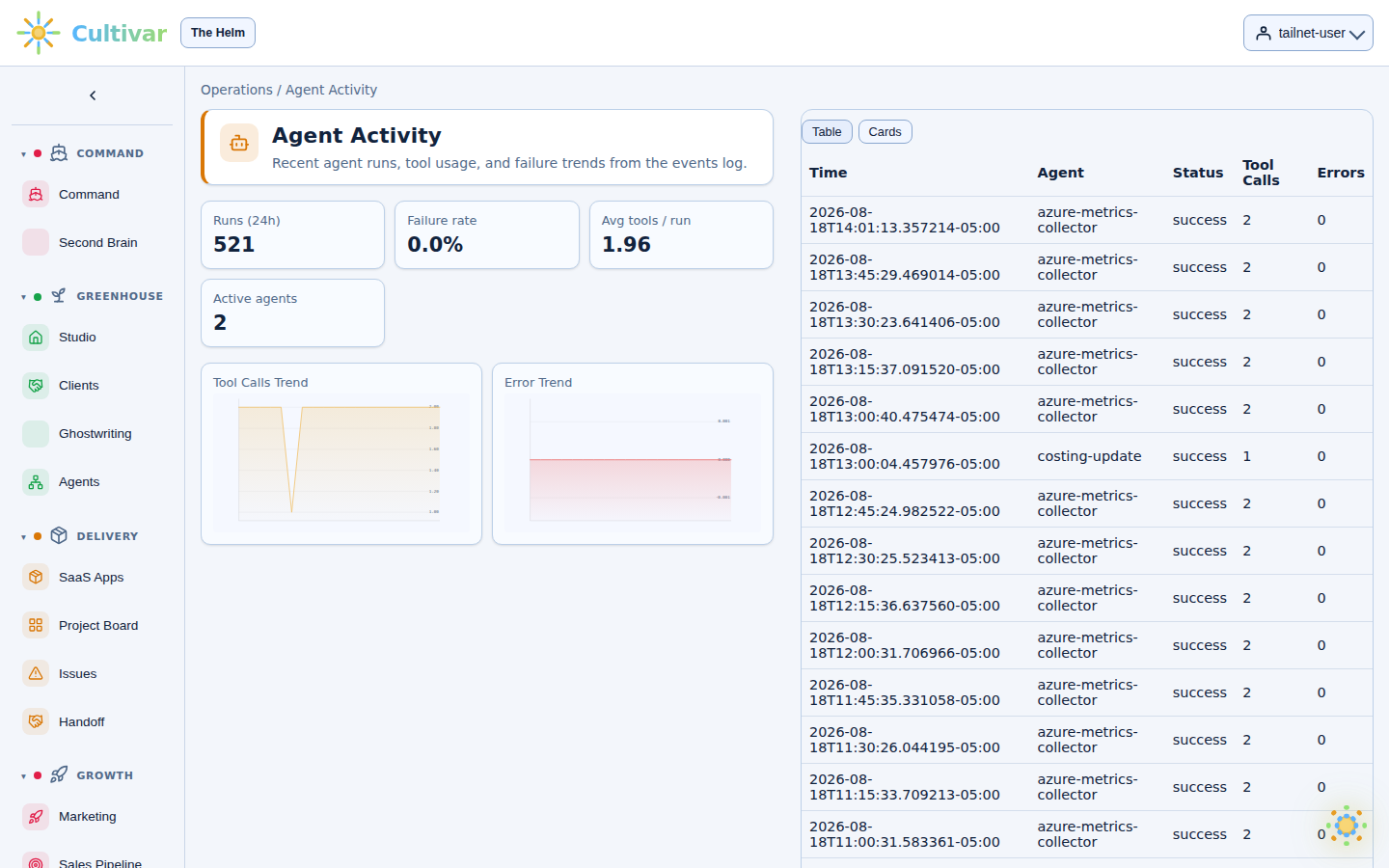
Task: Select the Failure rate 0.0% card
Action: coord(487,234)
